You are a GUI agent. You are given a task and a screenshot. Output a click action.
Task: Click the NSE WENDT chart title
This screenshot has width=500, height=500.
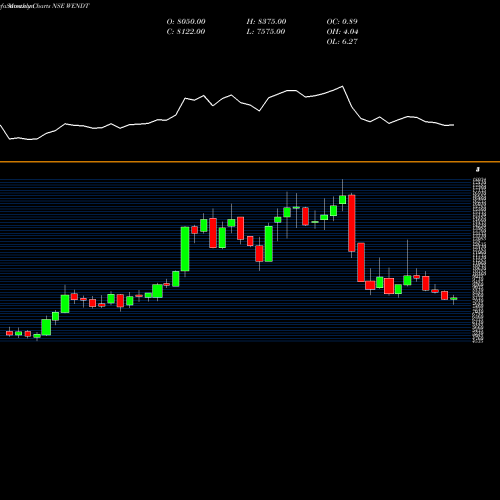pyautogui.click(x=71, y=6)
